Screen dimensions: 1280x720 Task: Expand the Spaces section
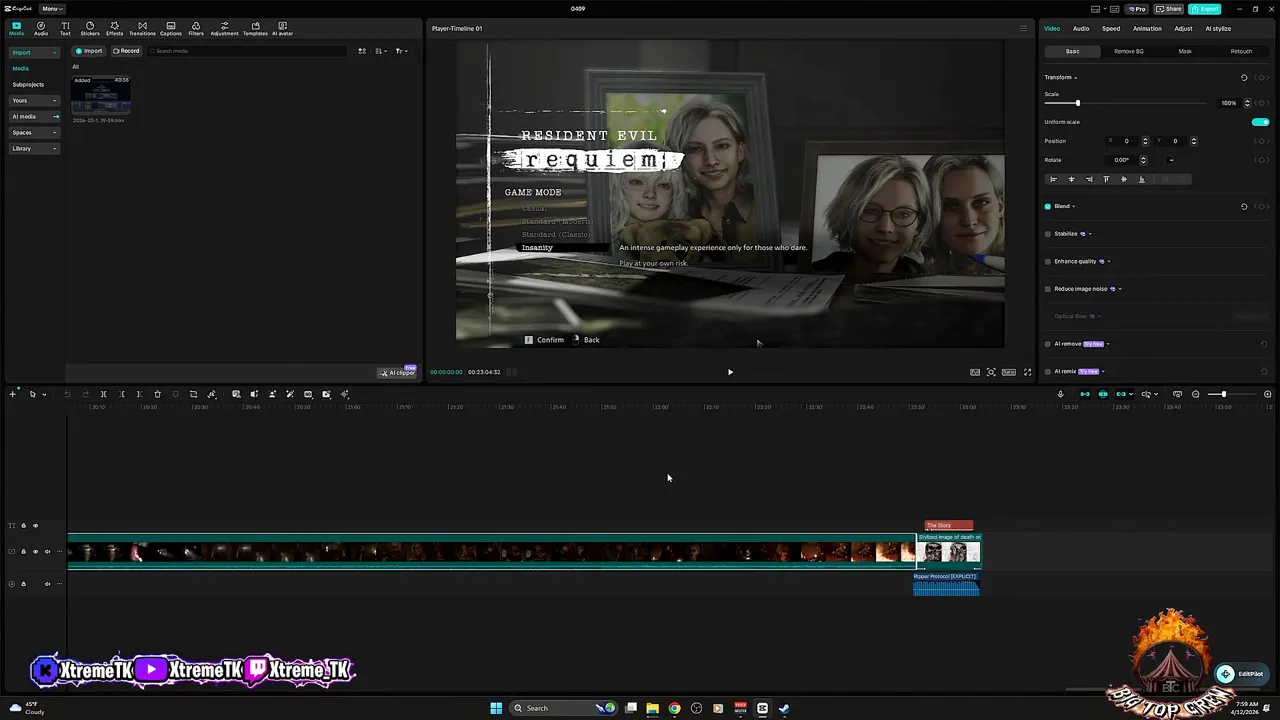pyautogui.click(x=35, y=132)
